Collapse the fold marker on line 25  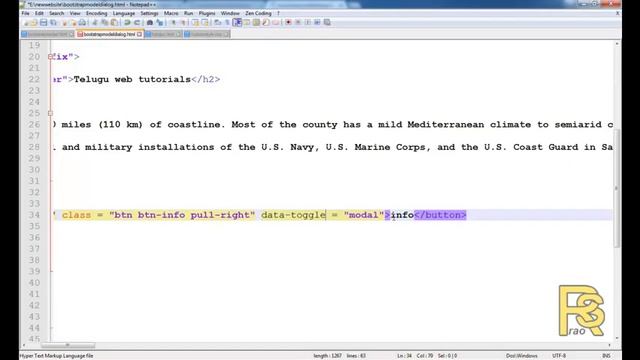[50, 113]
